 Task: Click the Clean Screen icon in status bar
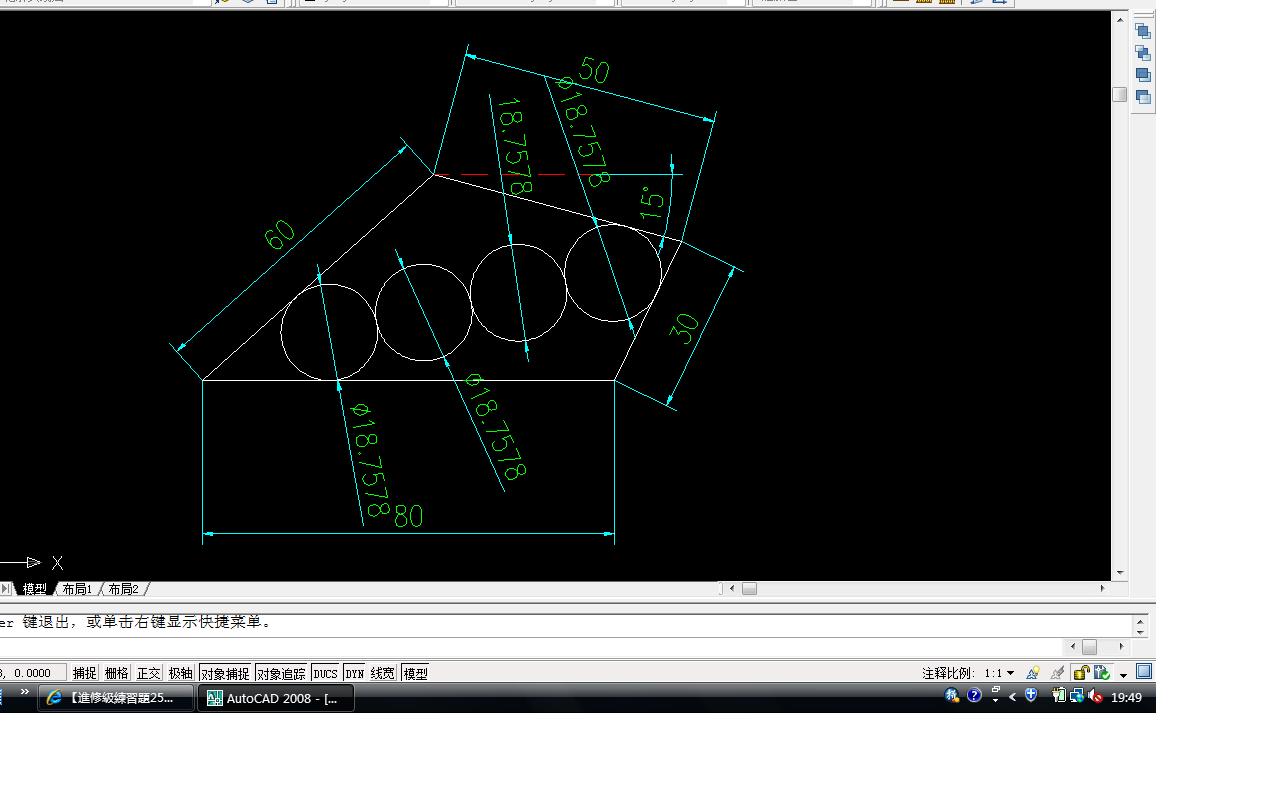tap(1144, 672)
